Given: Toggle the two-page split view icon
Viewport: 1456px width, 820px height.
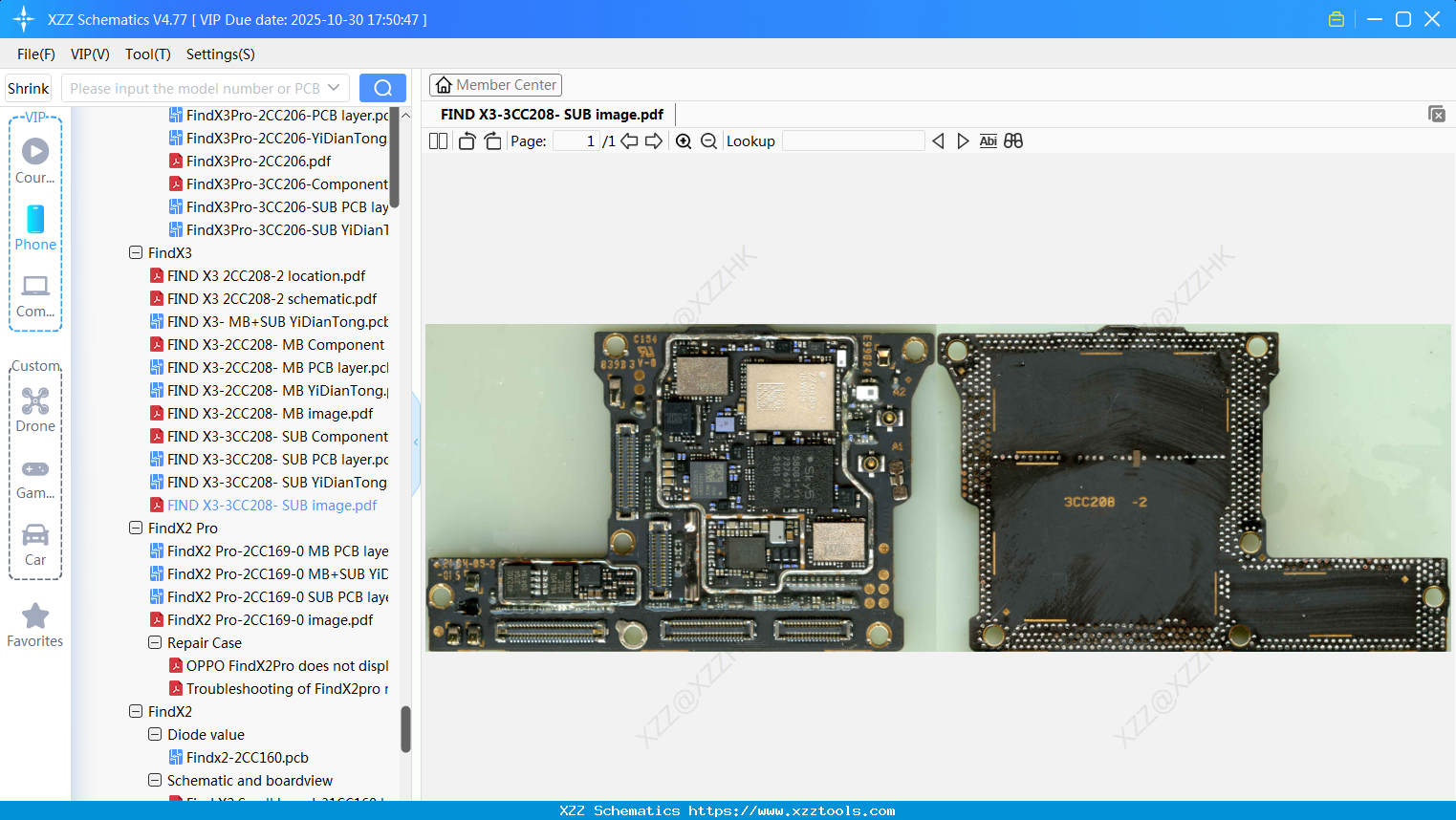Looking at the screenshot, I should pyautogui.click(x=438, y=141).
